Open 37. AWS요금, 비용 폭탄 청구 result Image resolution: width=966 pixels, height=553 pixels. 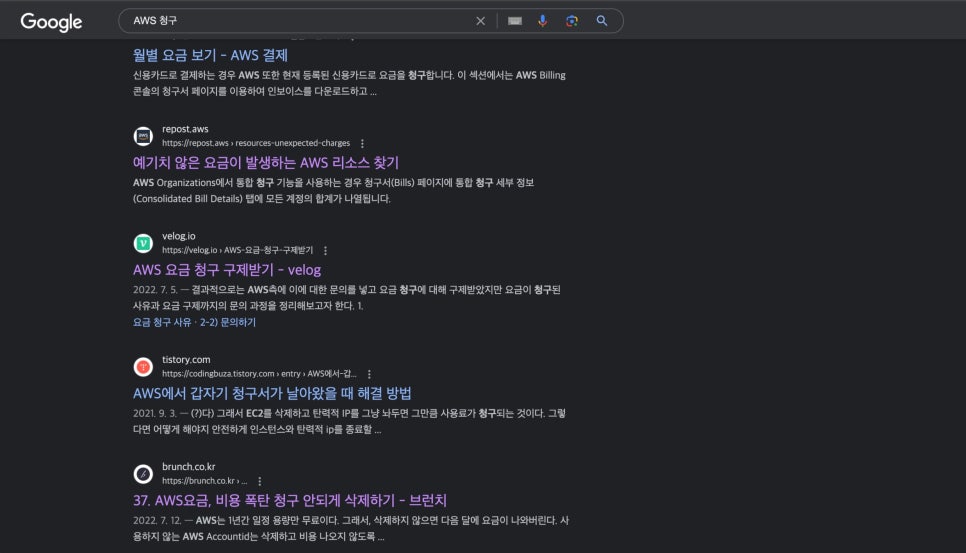pyautogui.click(x=290, y=500)
